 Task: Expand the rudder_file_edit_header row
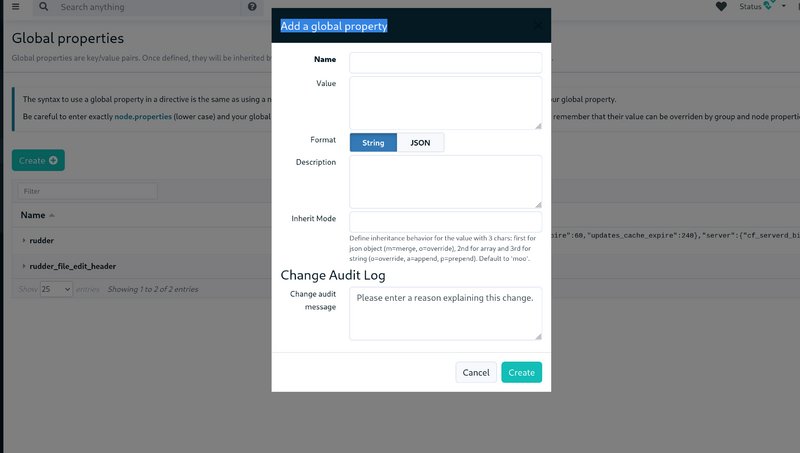(x=24, y=266)
